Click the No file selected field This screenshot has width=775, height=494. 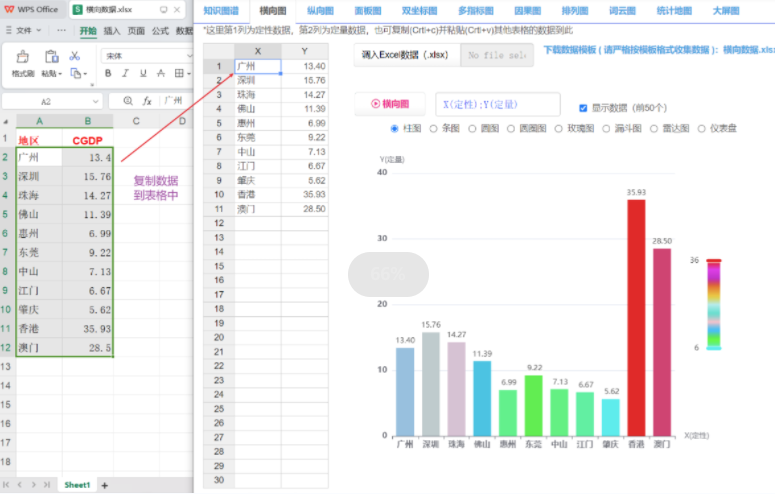click(x=497, y=55)
